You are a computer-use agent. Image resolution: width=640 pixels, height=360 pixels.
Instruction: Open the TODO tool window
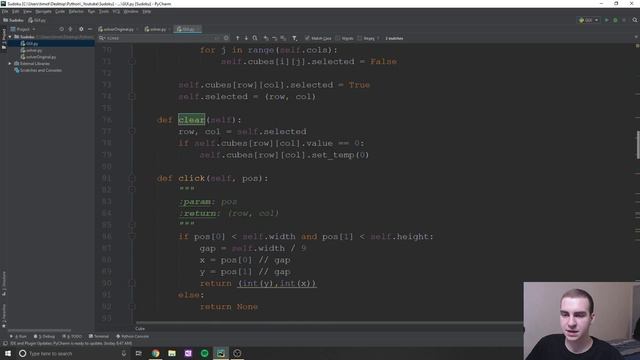coord(72,336)
